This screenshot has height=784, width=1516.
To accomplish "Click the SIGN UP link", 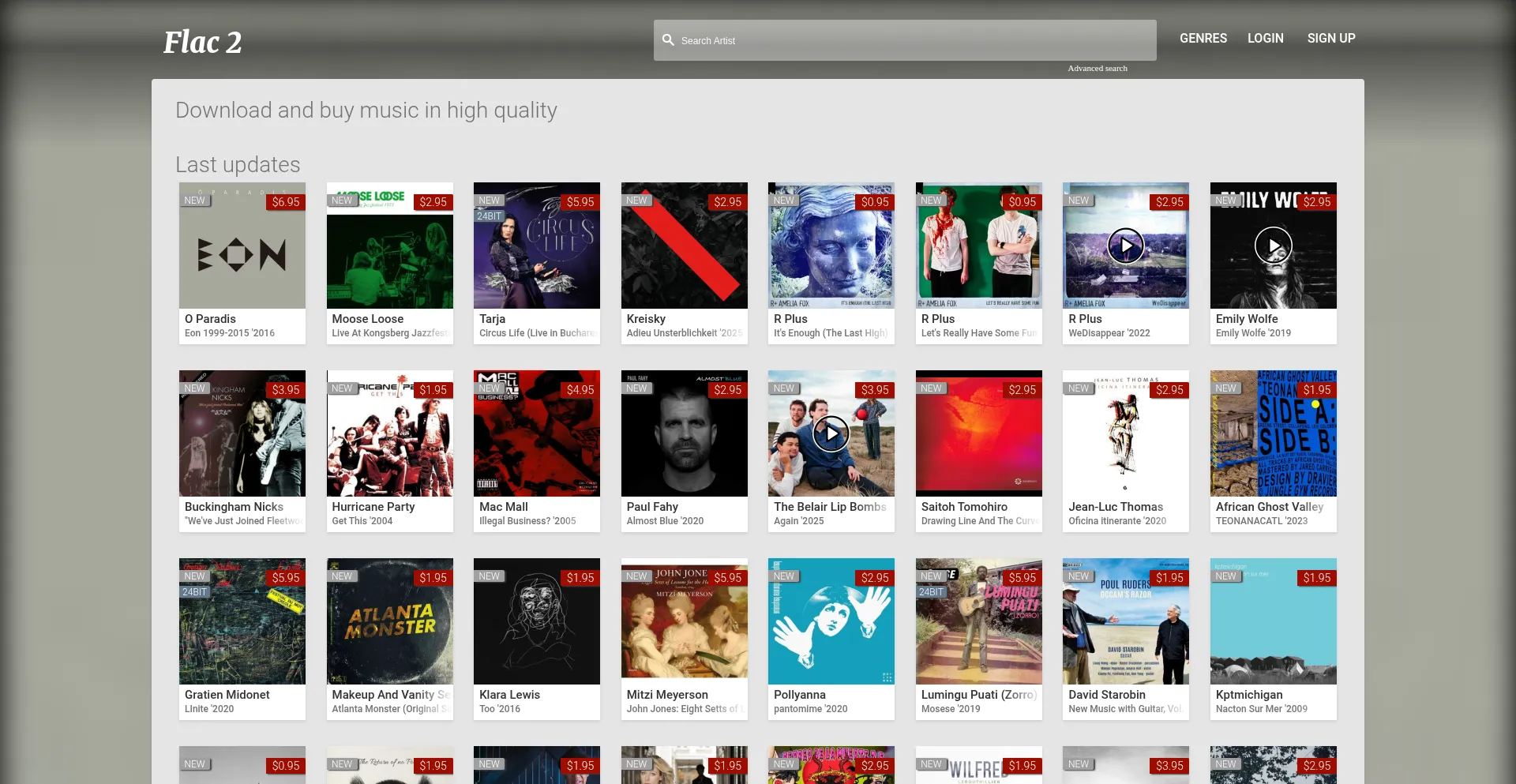I will click(1330, 38).
